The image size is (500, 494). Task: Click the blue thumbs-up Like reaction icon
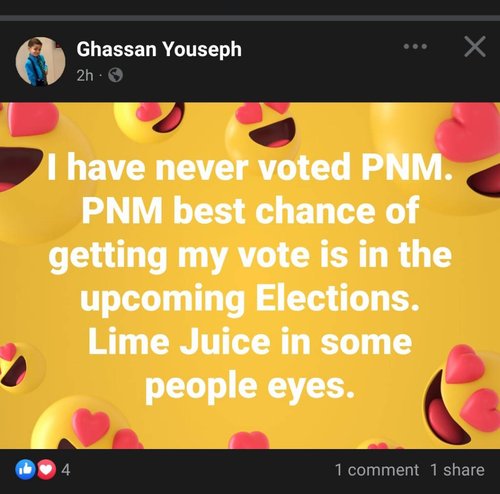[x=25, y=469]
